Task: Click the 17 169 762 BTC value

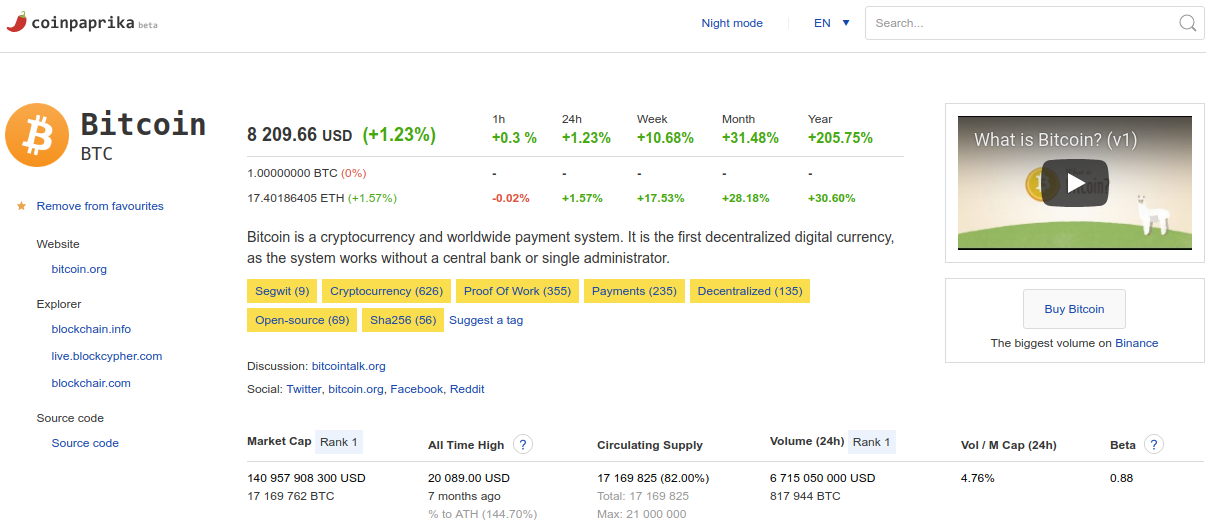Action: [x=290, y=496]
